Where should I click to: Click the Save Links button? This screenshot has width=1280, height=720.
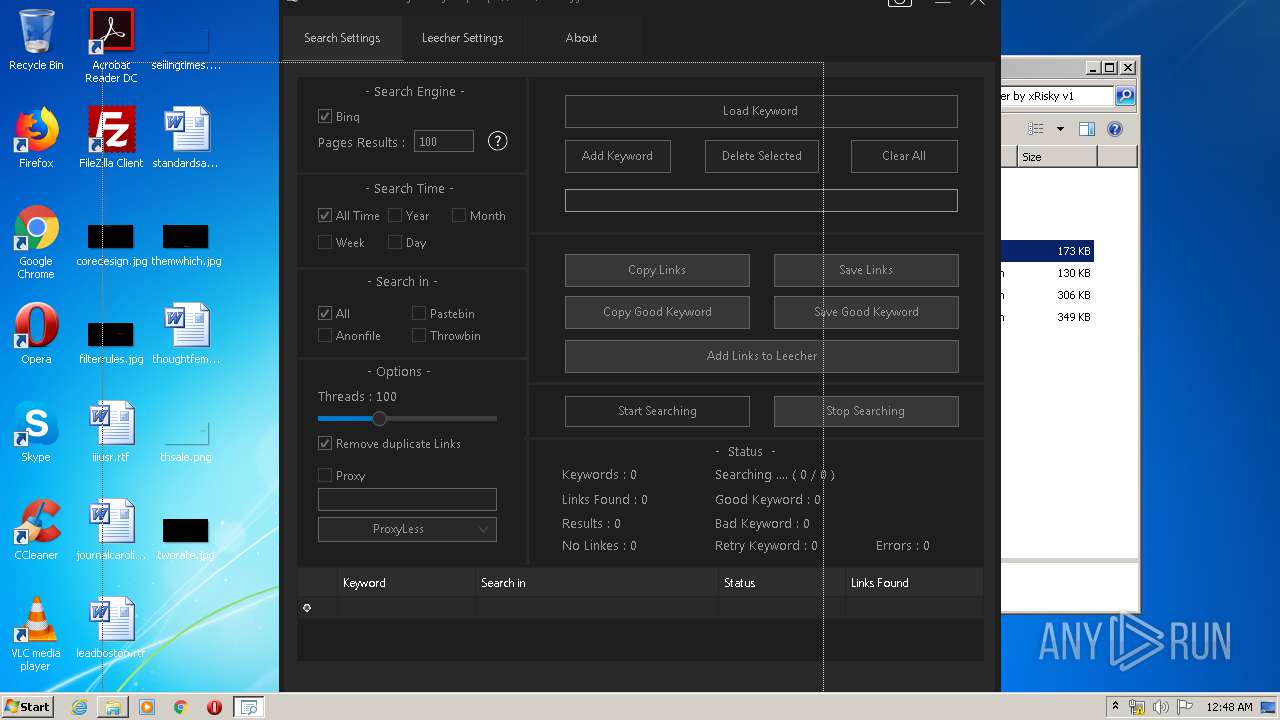coord(866,270)
